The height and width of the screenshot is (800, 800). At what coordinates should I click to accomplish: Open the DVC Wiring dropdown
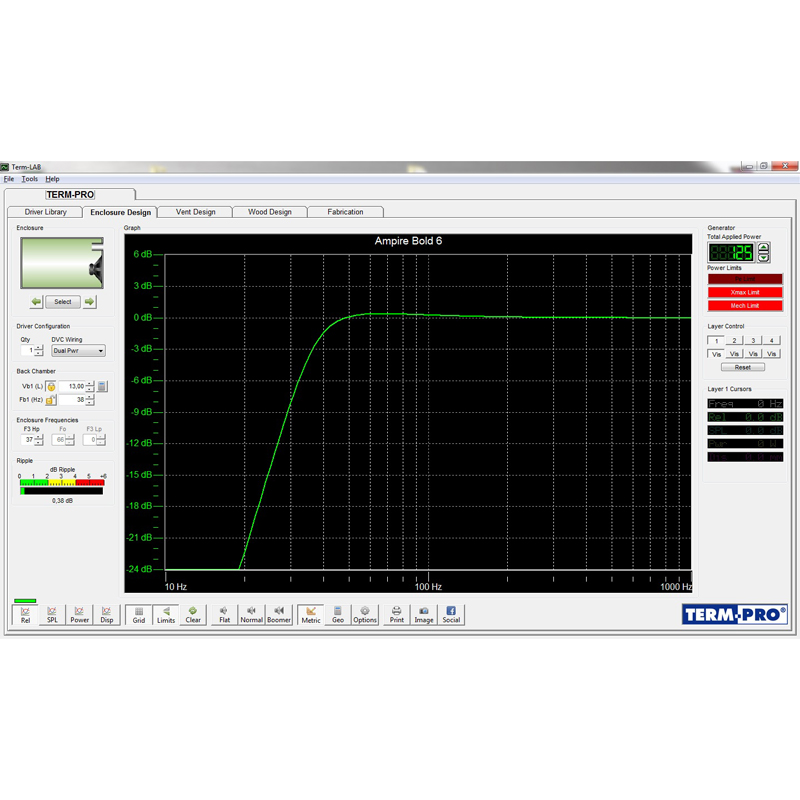point(79,351)
